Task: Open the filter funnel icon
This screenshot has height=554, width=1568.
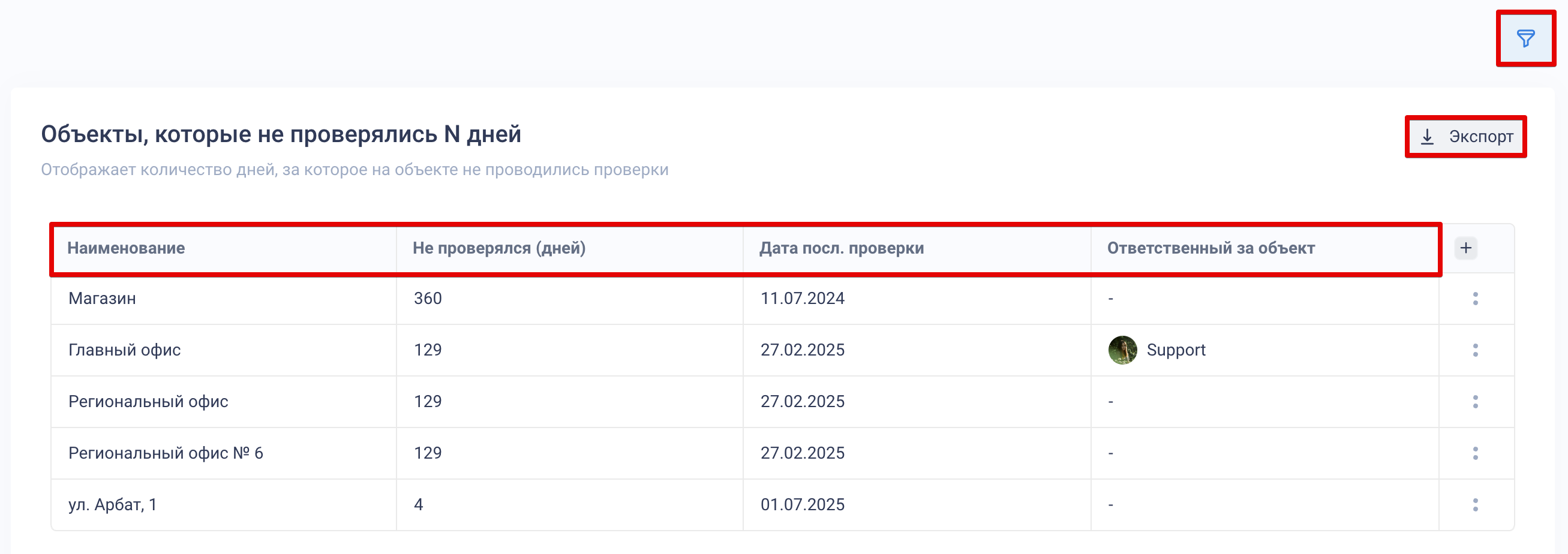Action: pos(1525,38)
